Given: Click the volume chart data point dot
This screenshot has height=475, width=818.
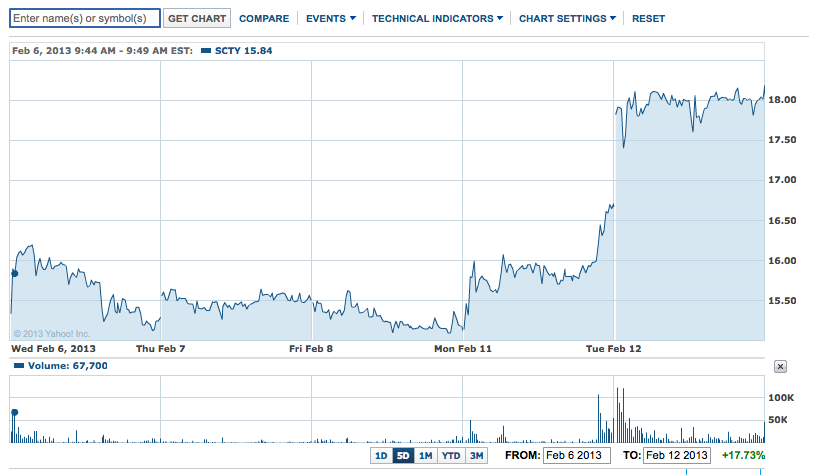Looking at the screenshot, I should pyautogui.click(x=14, y=411).
